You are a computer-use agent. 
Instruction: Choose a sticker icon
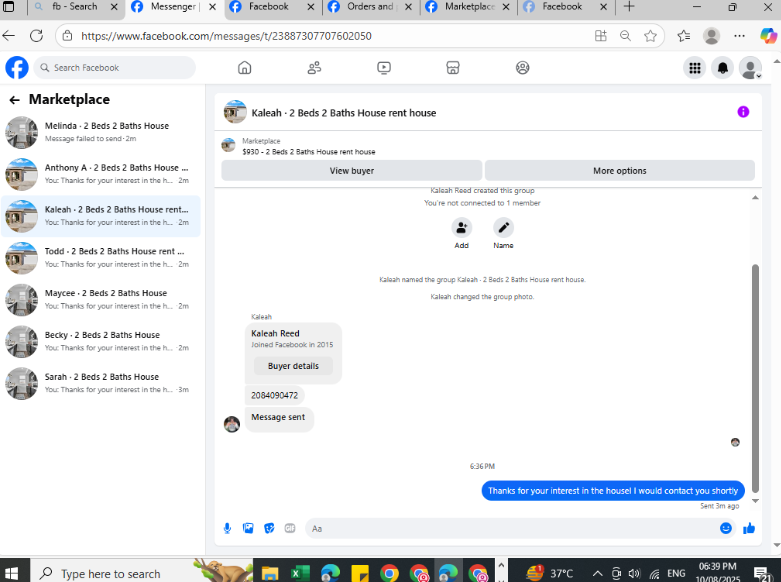click(x=269, y=528)
